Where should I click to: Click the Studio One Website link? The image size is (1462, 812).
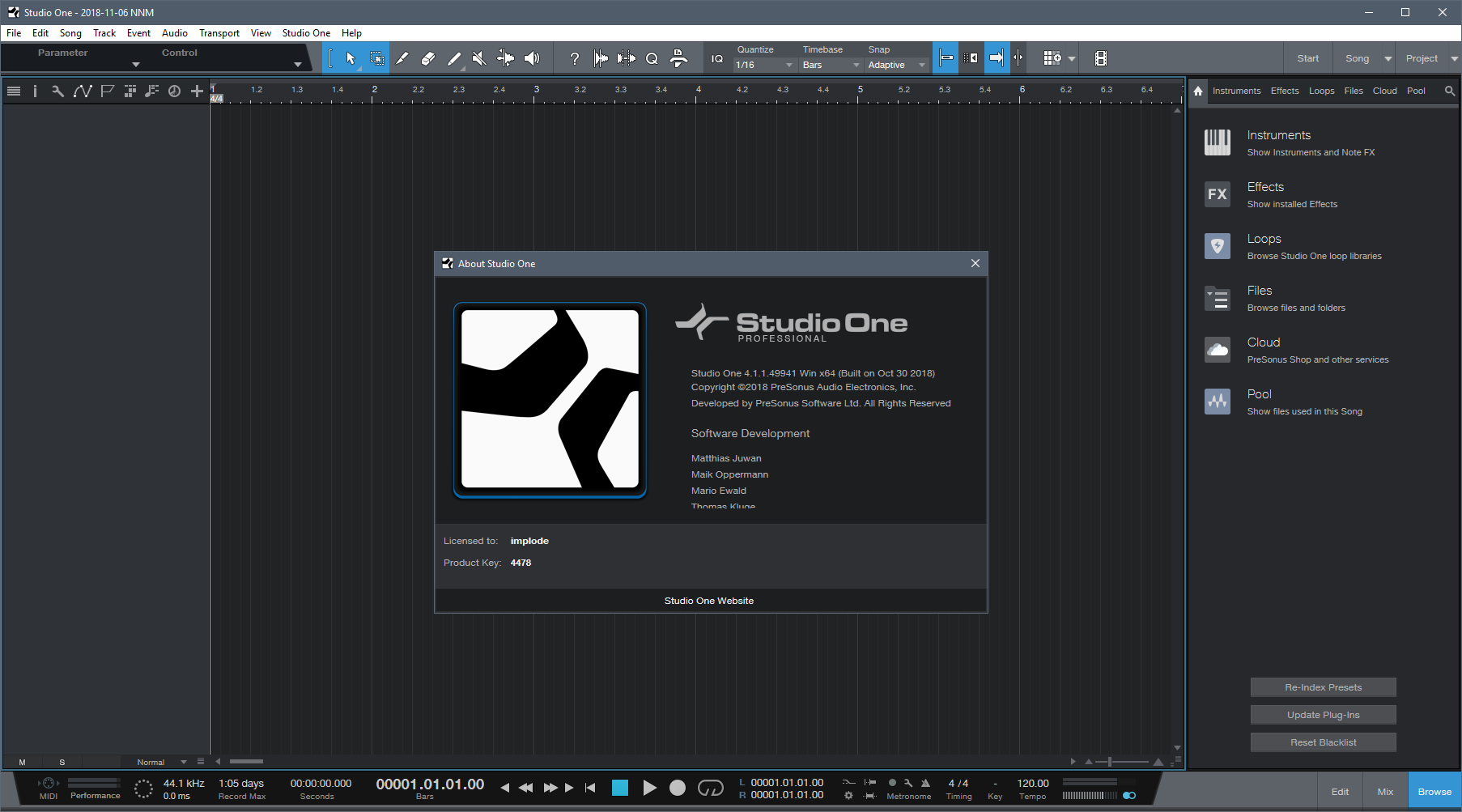click(x=709, y=601)
